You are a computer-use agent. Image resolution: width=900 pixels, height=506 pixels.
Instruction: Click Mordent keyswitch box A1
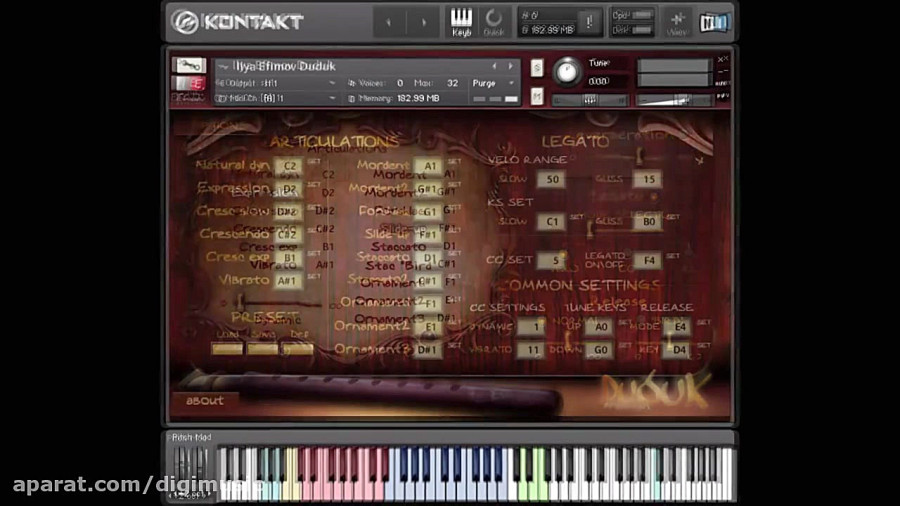429,166
